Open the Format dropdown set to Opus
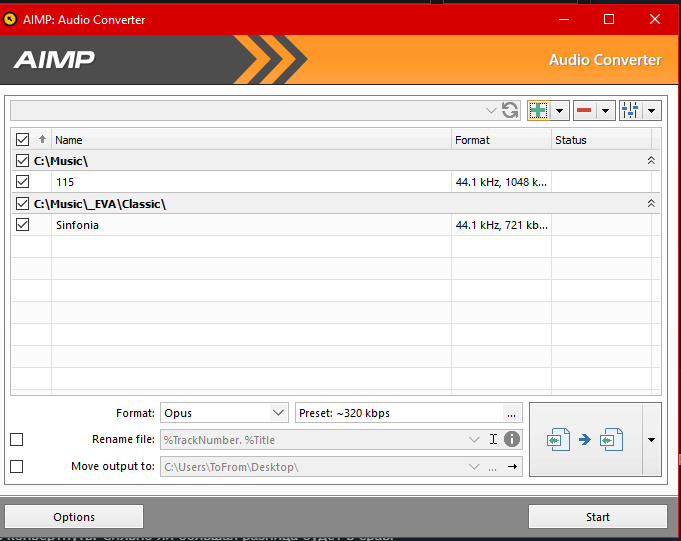Screen dimensions: 681x541 224,413
